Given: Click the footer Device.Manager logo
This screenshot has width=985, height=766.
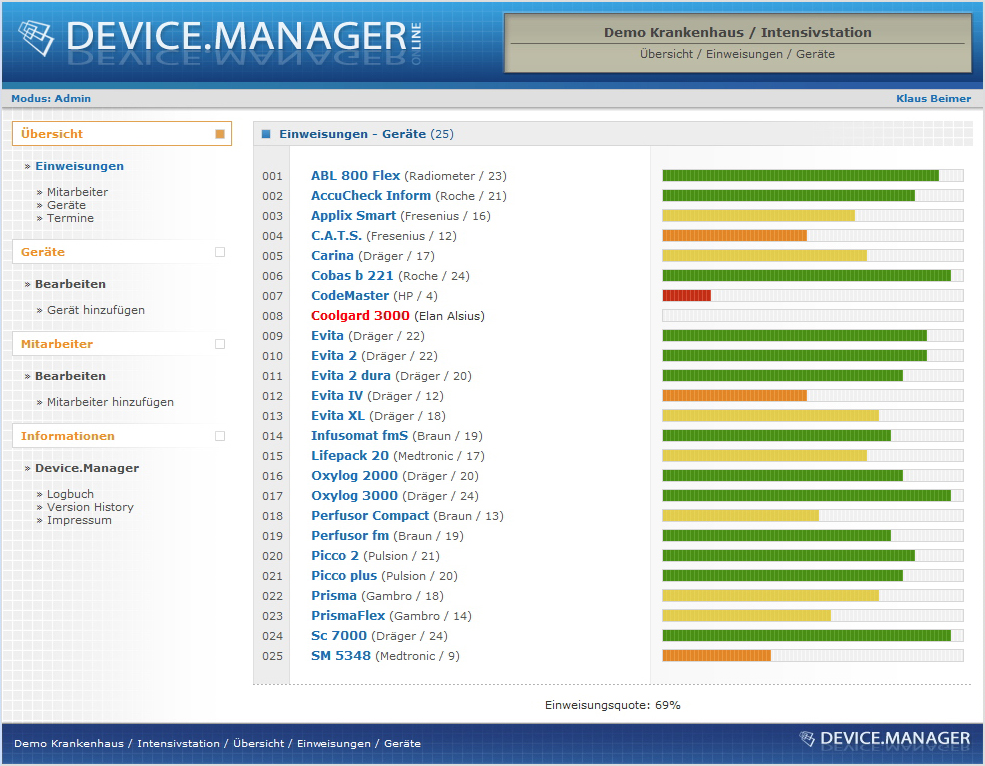Looking at the screenshot, I should (884, 738).
